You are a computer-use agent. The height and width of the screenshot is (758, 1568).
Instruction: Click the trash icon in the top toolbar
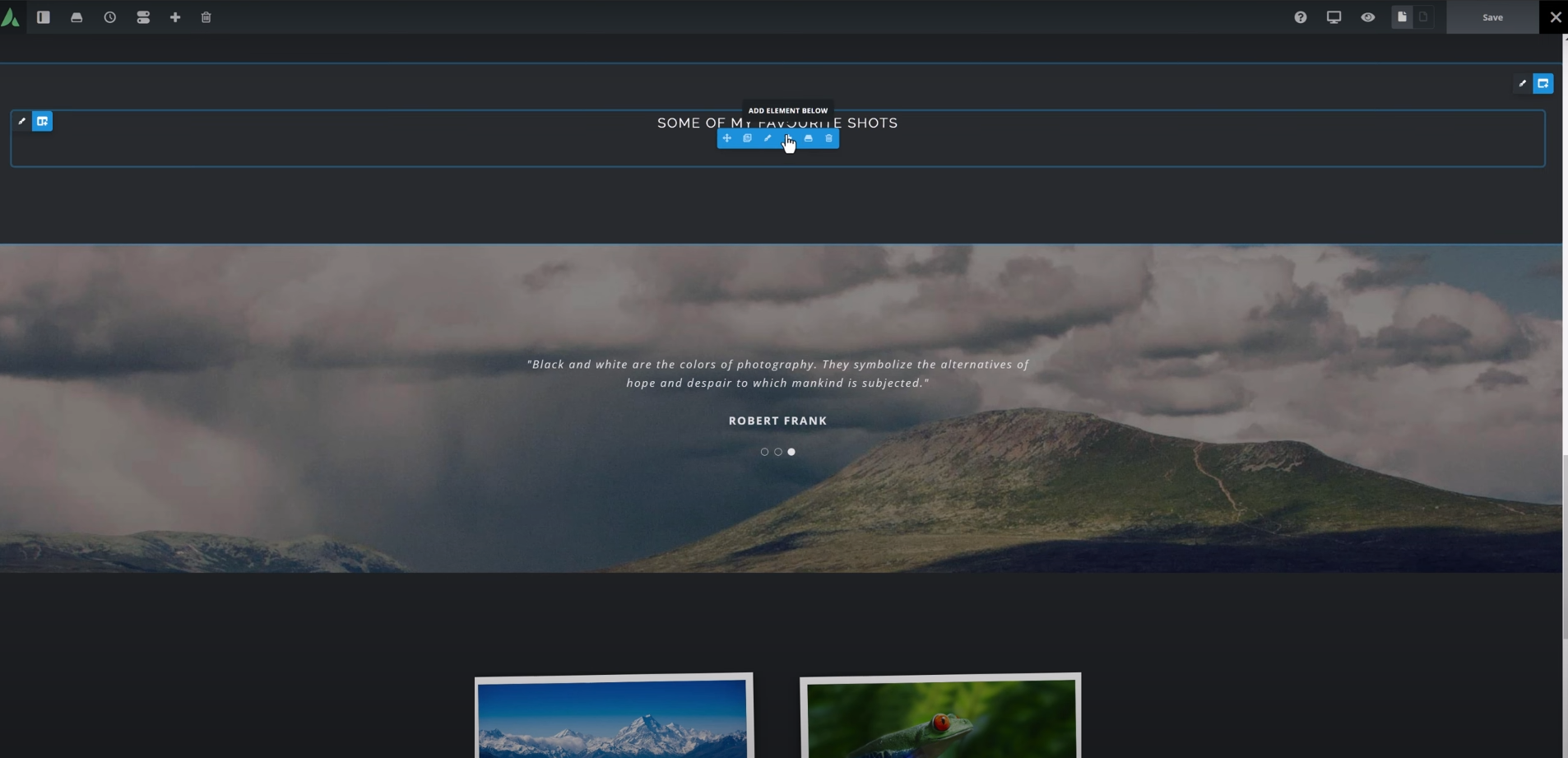(x=206, y=17)
